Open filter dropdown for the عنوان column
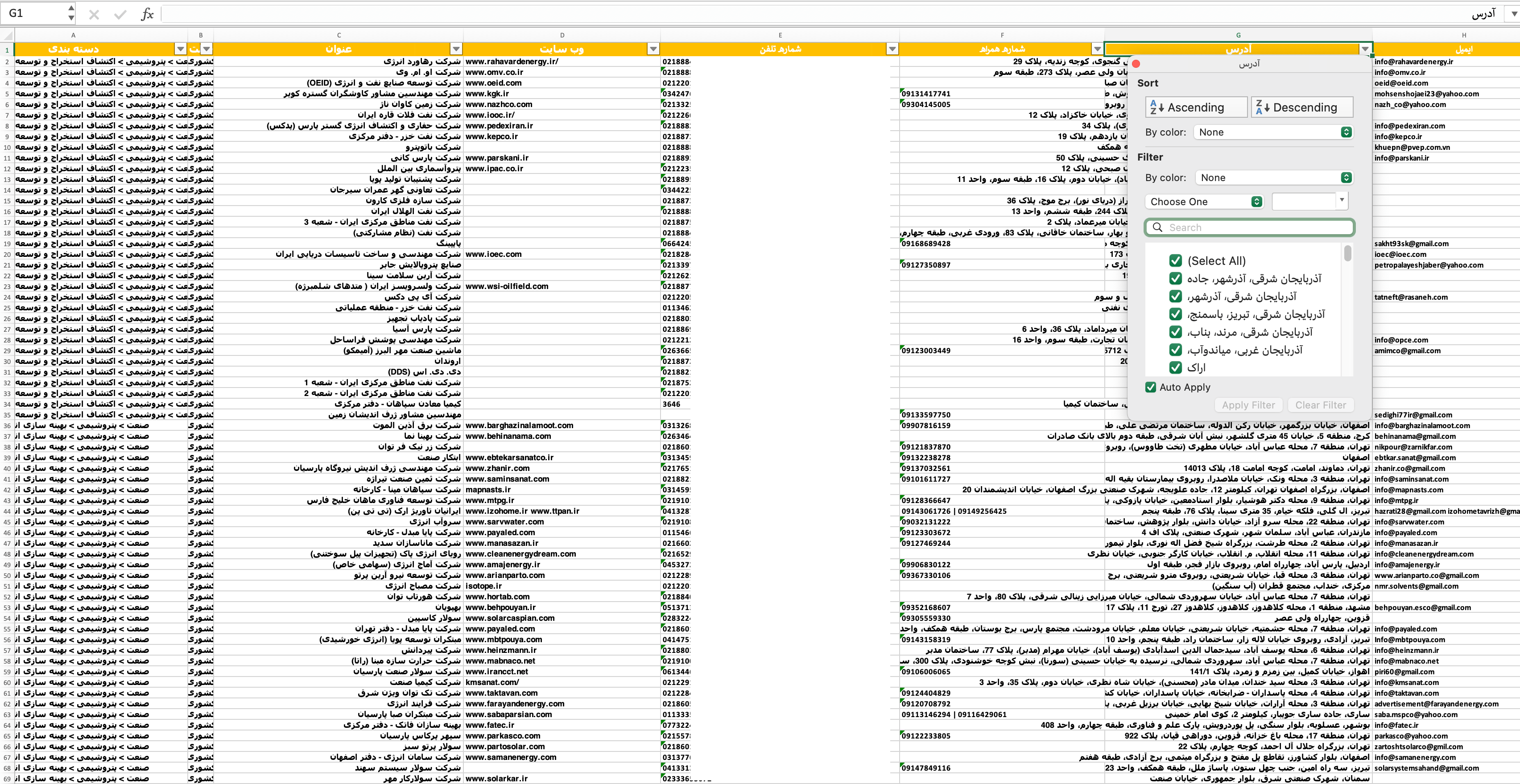This screenshot has width=1520, height=784. click(455, 49)
